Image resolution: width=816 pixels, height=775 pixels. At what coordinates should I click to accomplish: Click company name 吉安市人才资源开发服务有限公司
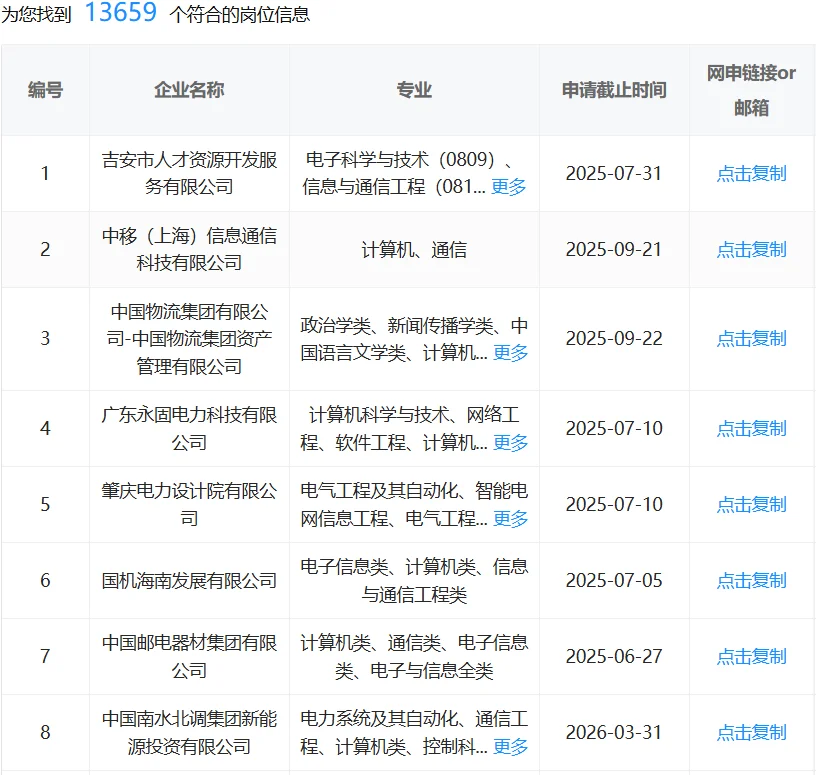(189, 173)
